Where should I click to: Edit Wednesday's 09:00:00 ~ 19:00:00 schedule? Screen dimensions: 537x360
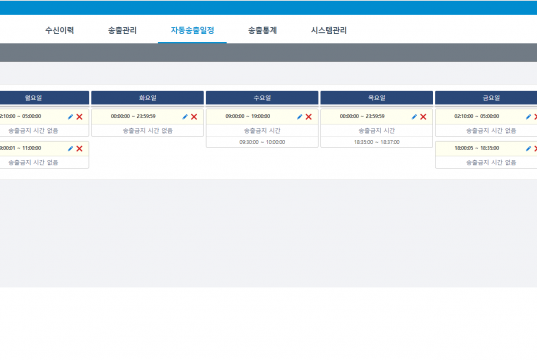pos(300,117)
